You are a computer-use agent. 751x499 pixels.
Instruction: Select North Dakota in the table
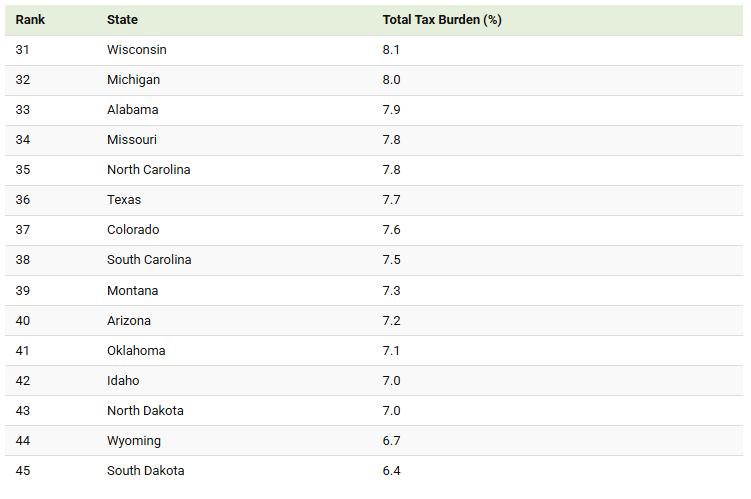[x=145, y=411]
